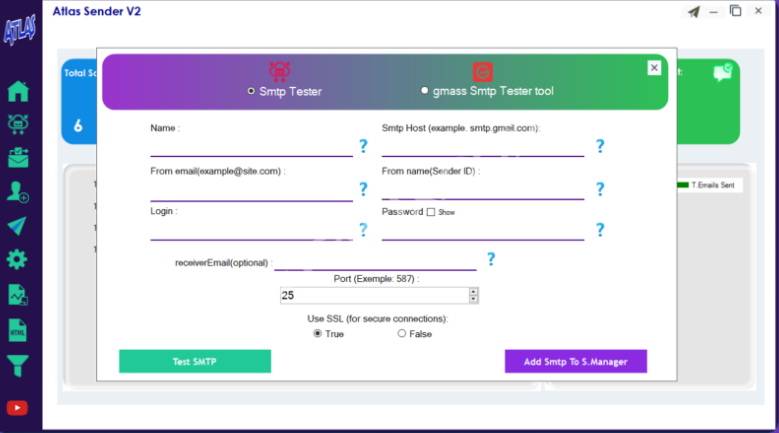The width and height of the screenshot is (779, 433).
Task: Click the help question mark beside Name
Action: click(363, 147)
